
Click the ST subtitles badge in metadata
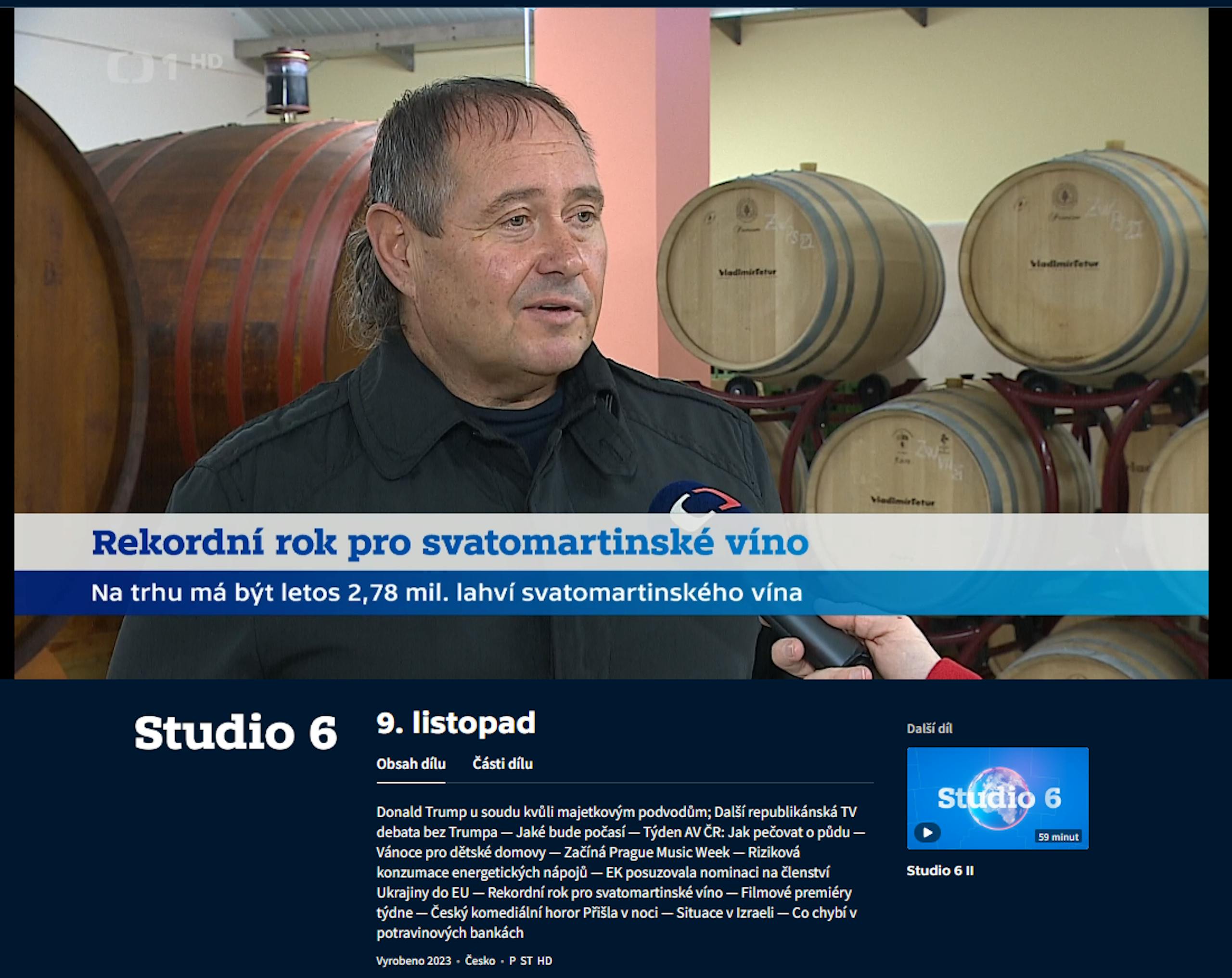526,961
